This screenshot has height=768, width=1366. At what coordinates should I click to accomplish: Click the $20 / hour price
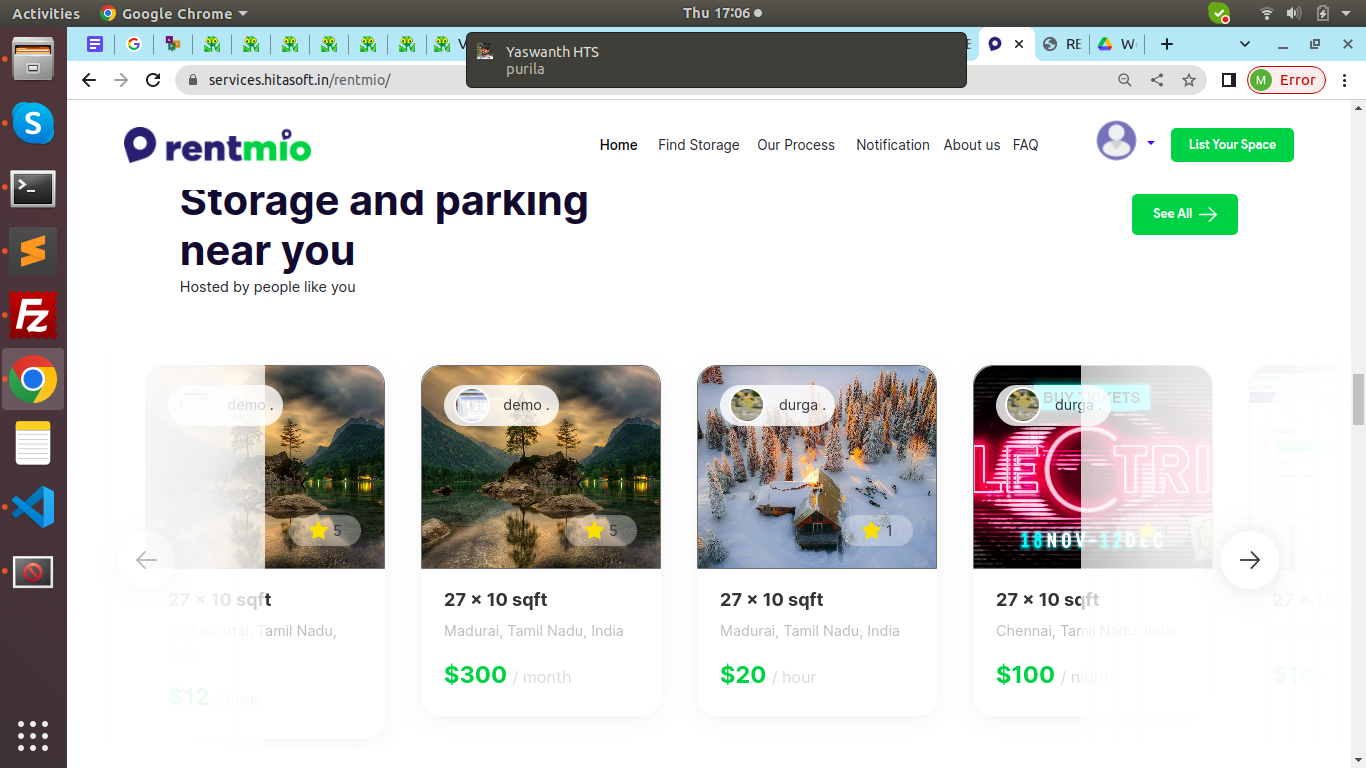(768, 675)
